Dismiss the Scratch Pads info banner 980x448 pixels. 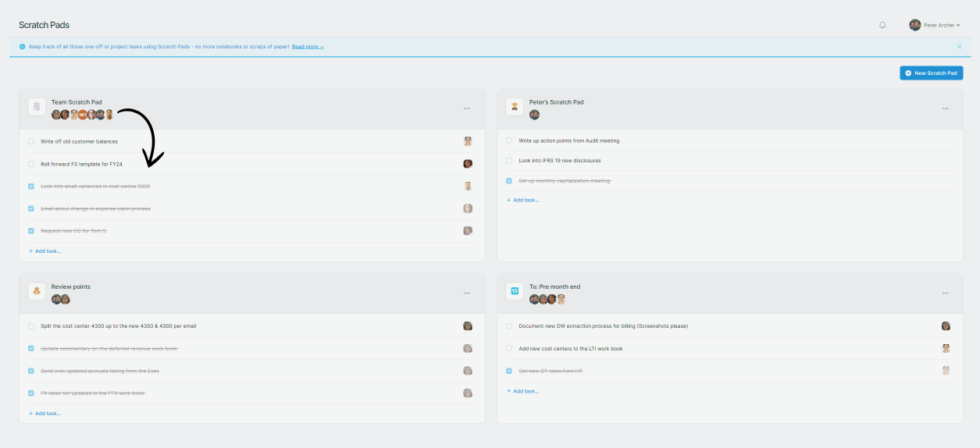(x=959, y=46)
